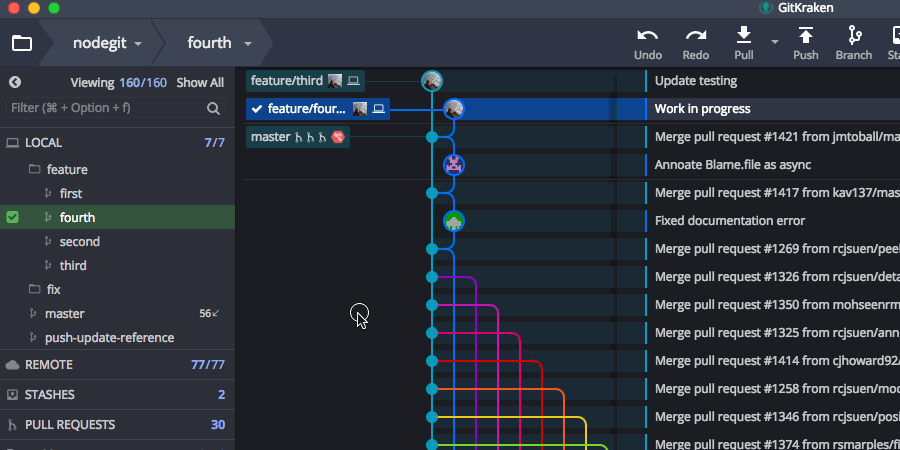Select the Merge pull request #1417 commit
900x450 pixels.
click(x=777, y=193)
